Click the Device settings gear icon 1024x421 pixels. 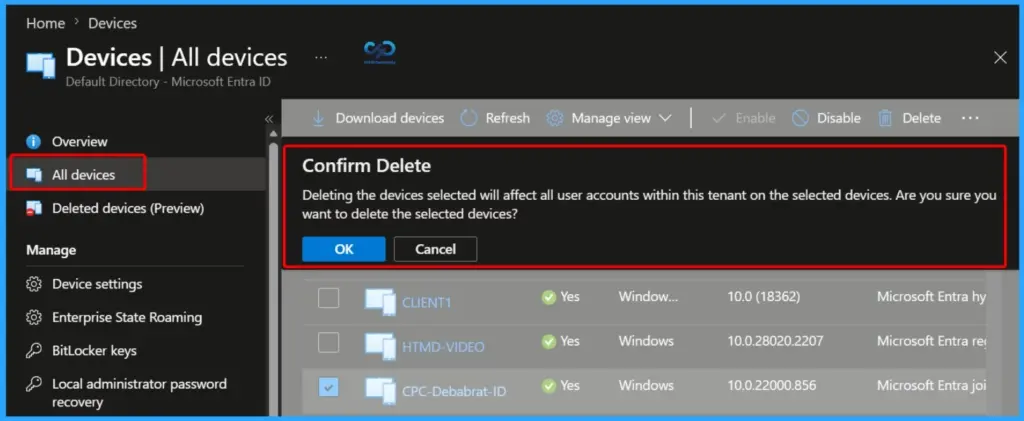[33, 284]
